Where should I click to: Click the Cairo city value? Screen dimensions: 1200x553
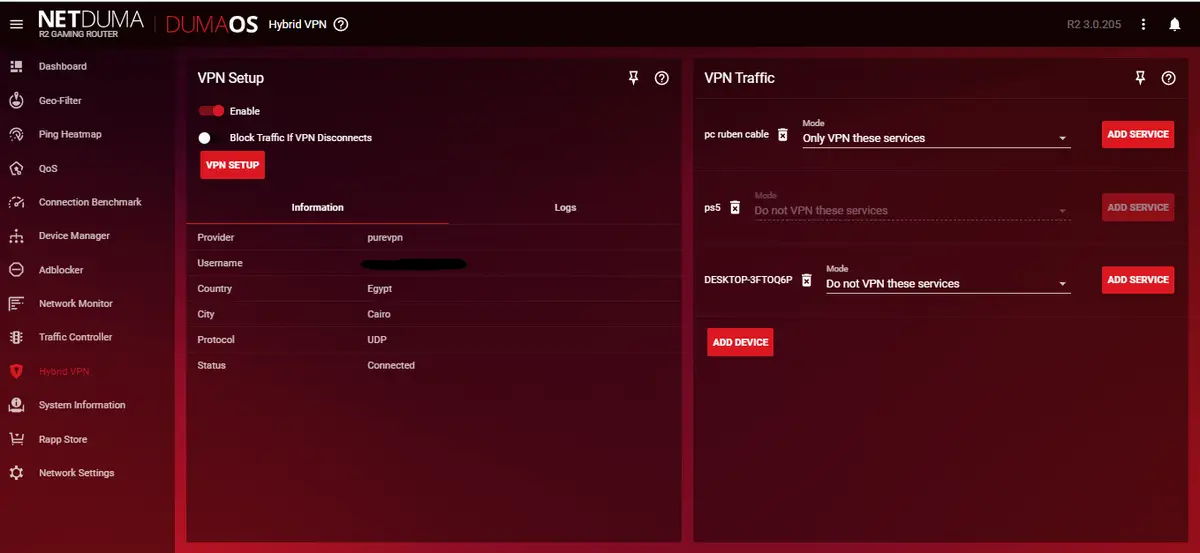pos(378,314)
